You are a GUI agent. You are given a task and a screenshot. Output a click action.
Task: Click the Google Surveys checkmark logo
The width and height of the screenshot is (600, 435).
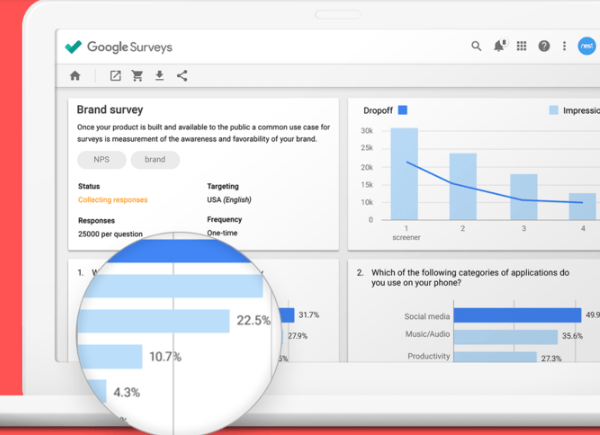click(x=73, y=47)
